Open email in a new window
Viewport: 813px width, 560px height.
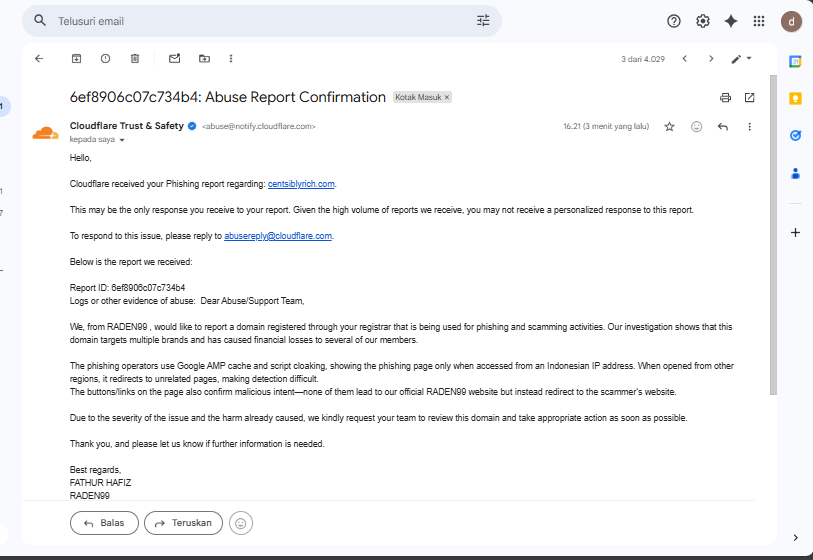[x=749, y=97]
